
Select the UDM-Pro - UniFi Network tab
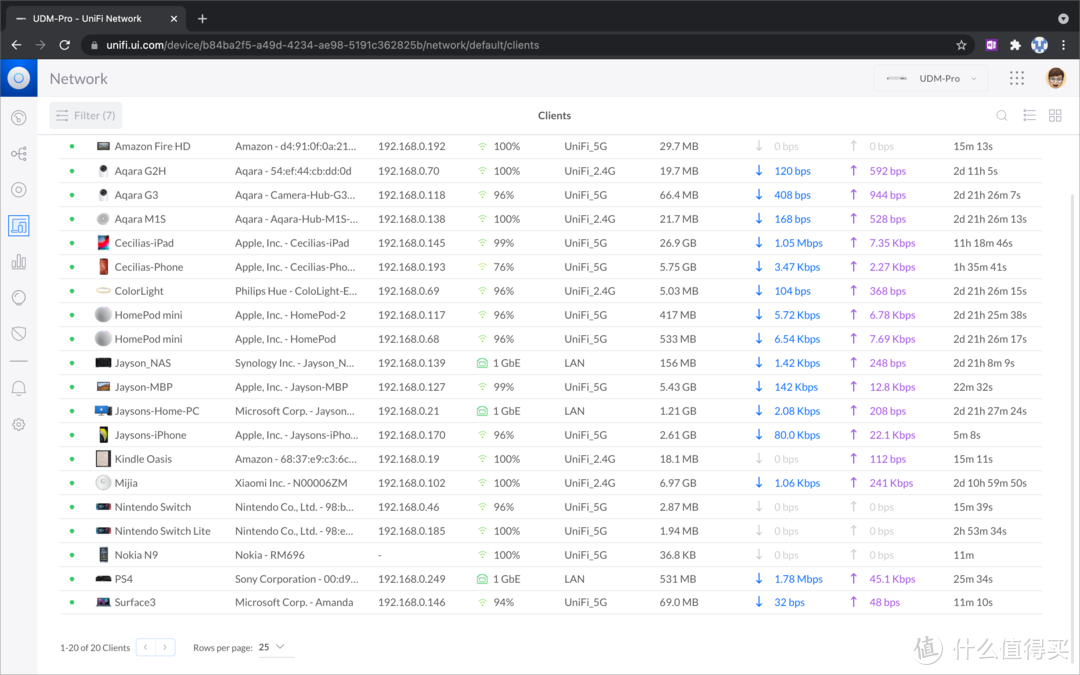(96, 19)
